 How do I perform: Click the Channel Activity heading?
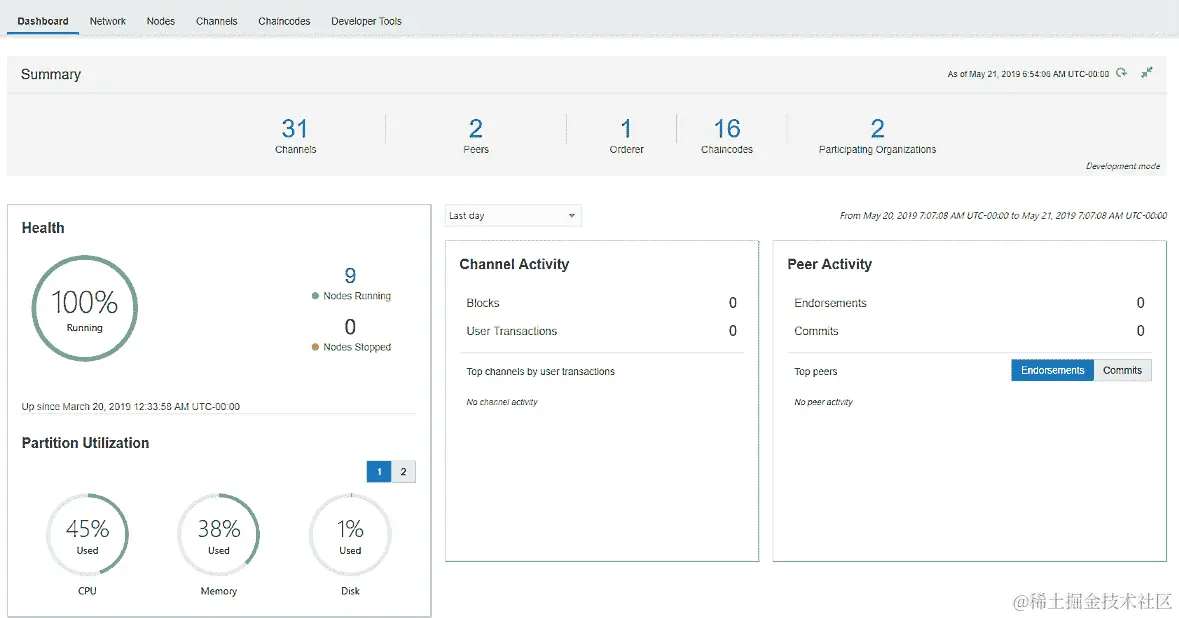[514, 264]
